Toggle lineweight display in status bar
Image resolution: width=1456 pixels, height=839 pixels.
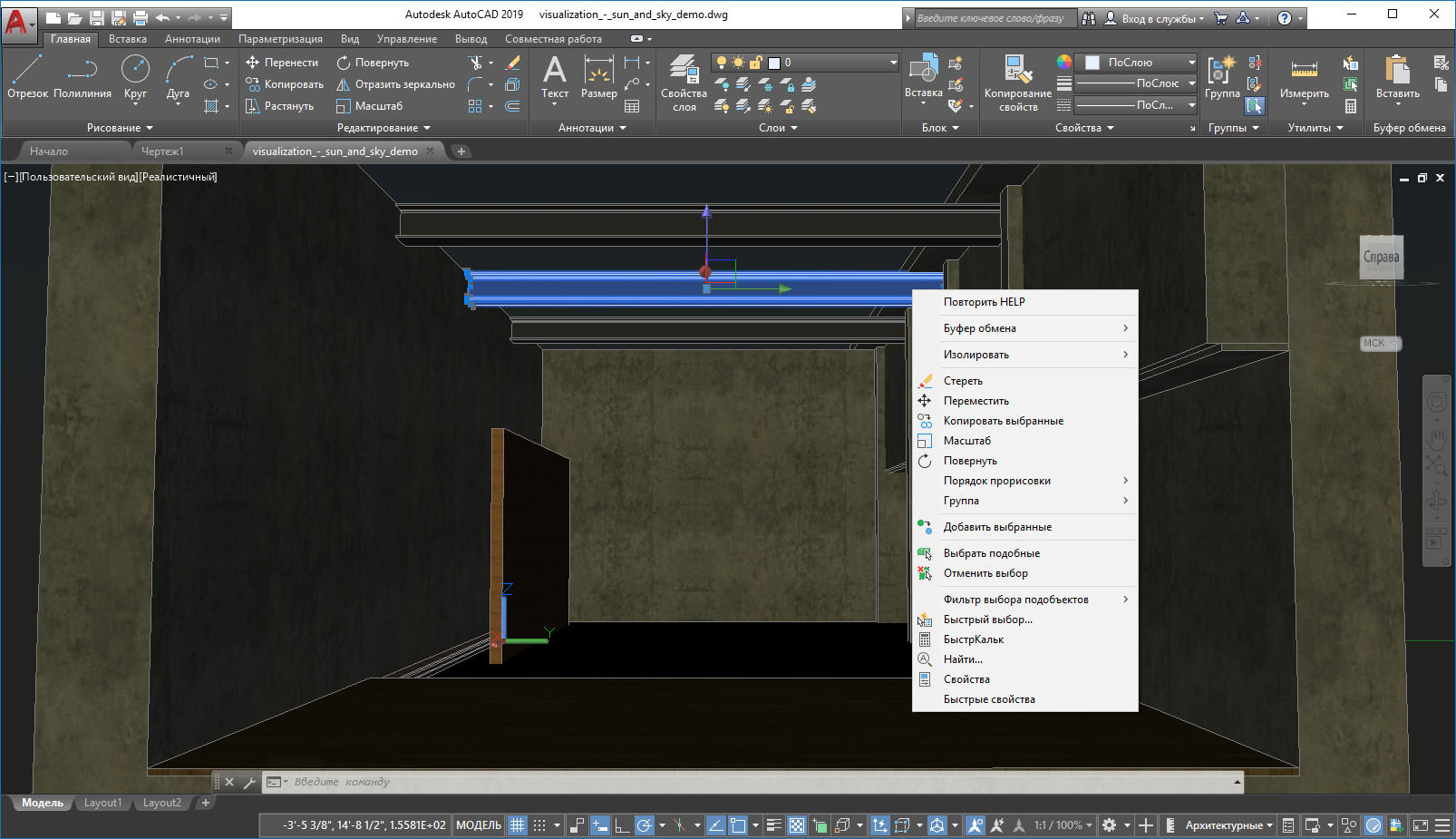[773, 824]
